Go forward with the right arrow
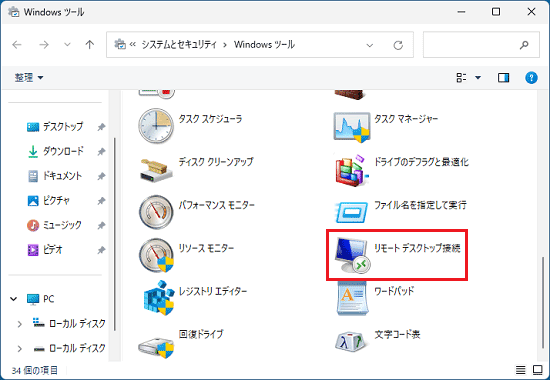 [44, 45]
